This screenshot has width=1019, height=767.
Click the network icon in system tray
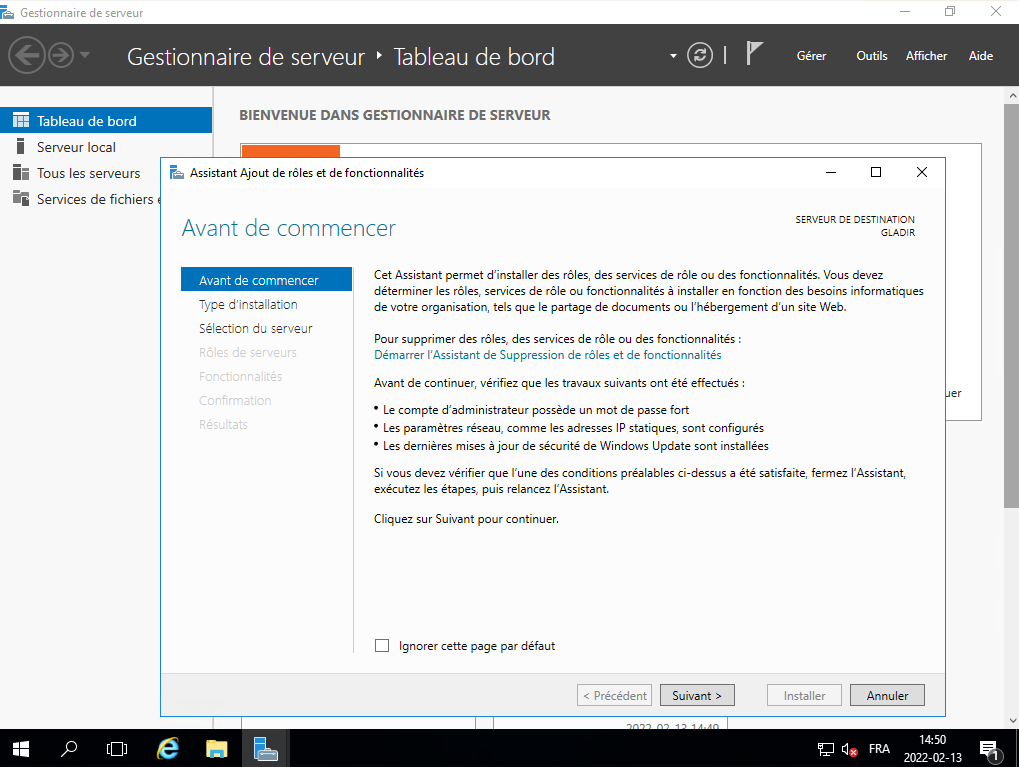coord(825,749)
